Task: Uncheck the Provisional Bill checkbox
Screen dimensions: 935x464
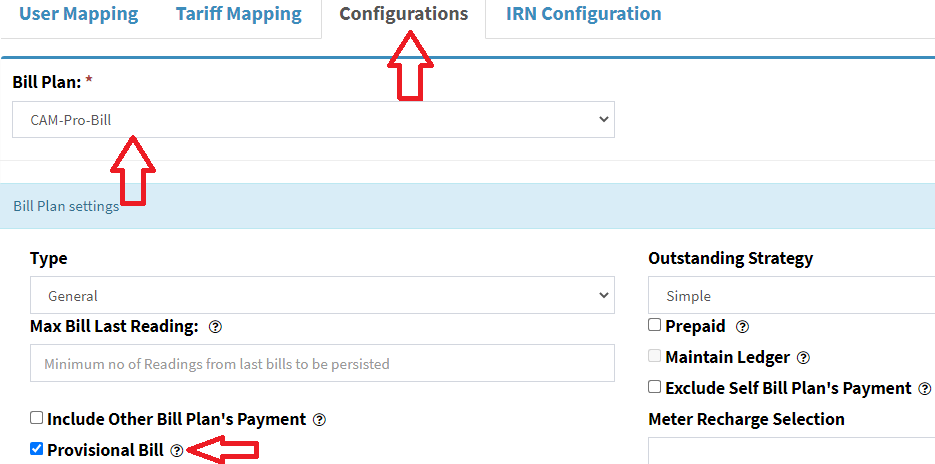Action: pyautogui.click(x=37, y=450)
